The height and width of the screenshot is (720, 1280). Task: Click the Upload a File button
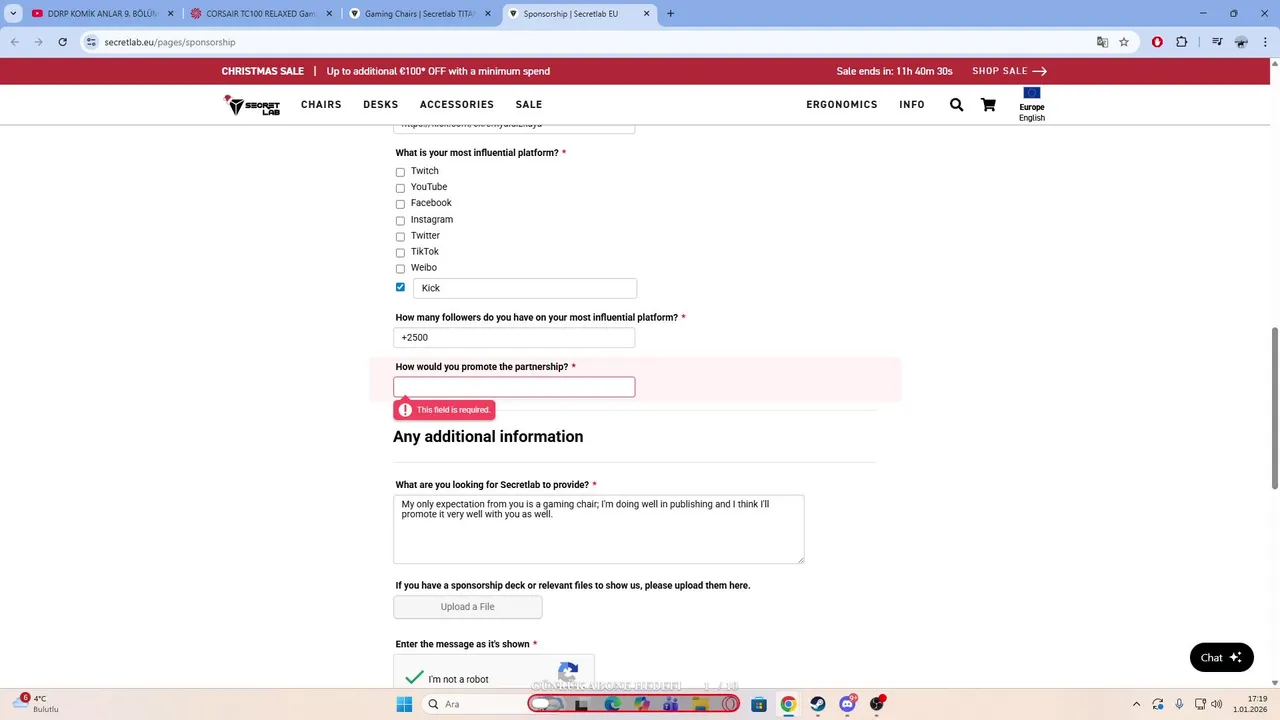[x=468, y=607]
